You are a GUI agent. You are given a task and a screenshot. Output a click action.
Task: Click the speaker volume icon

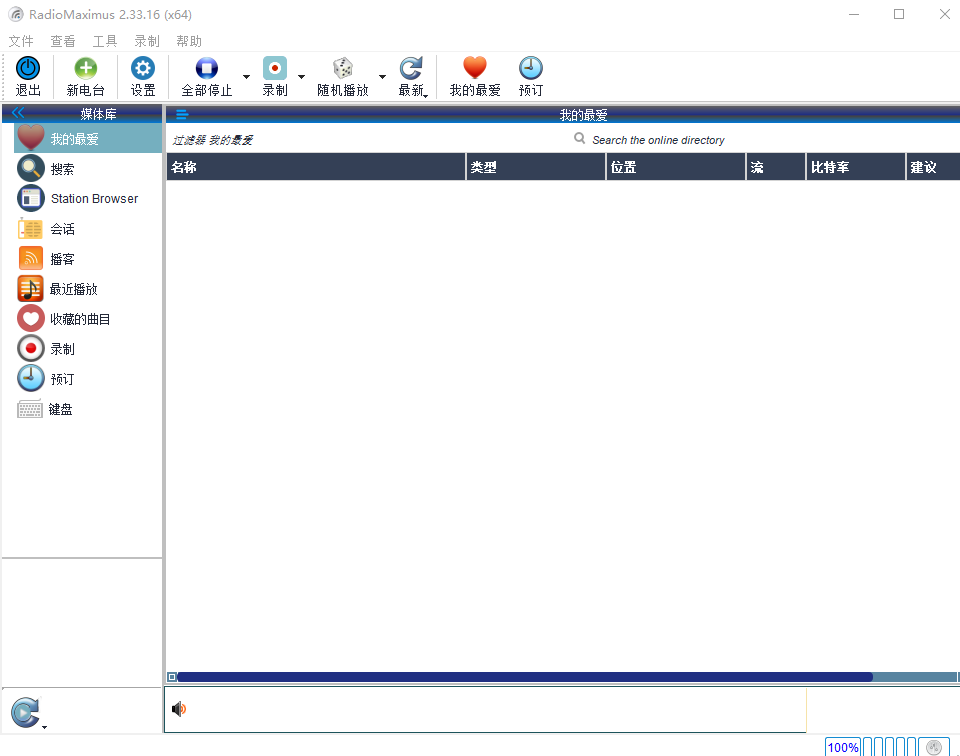pyautogui.click(x=179, y=709)
